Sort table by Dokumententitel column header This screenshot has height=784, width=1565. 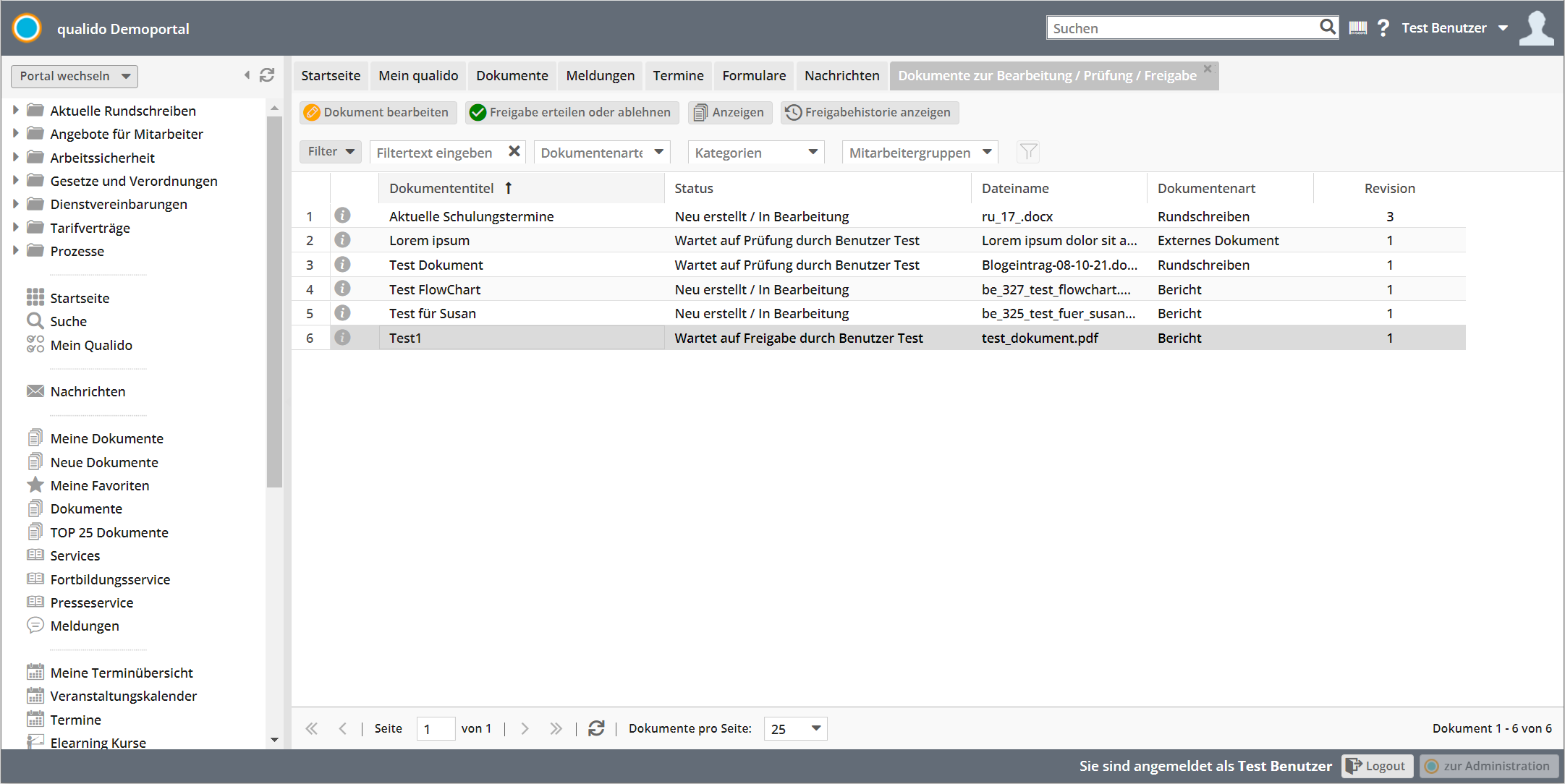441,188
